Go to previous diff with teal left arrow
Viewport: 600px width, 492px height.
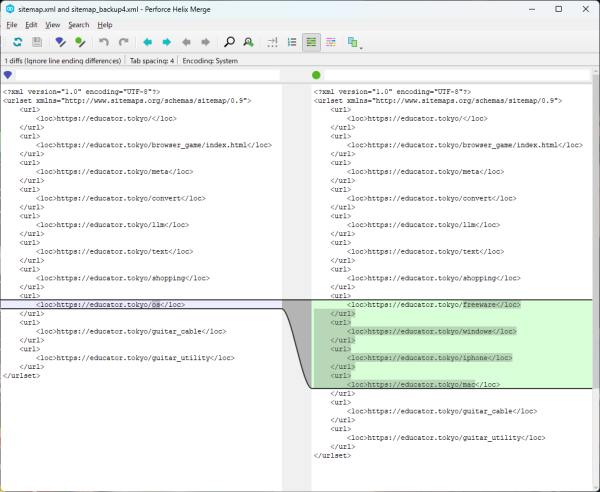(147, 42)
